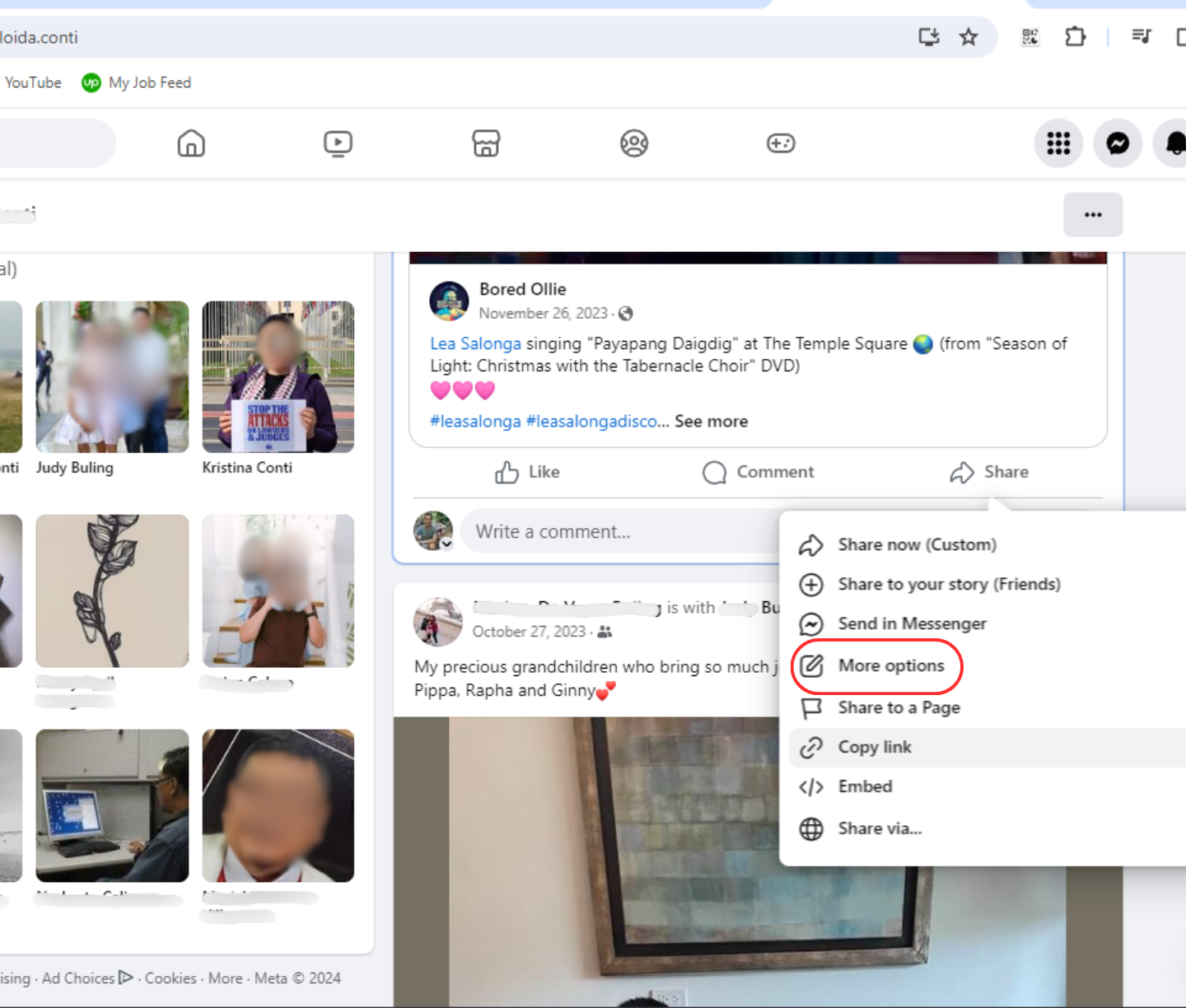Open the media control playlist icon
This screenshot has height=1008, width=1186.
[1142, 36]
